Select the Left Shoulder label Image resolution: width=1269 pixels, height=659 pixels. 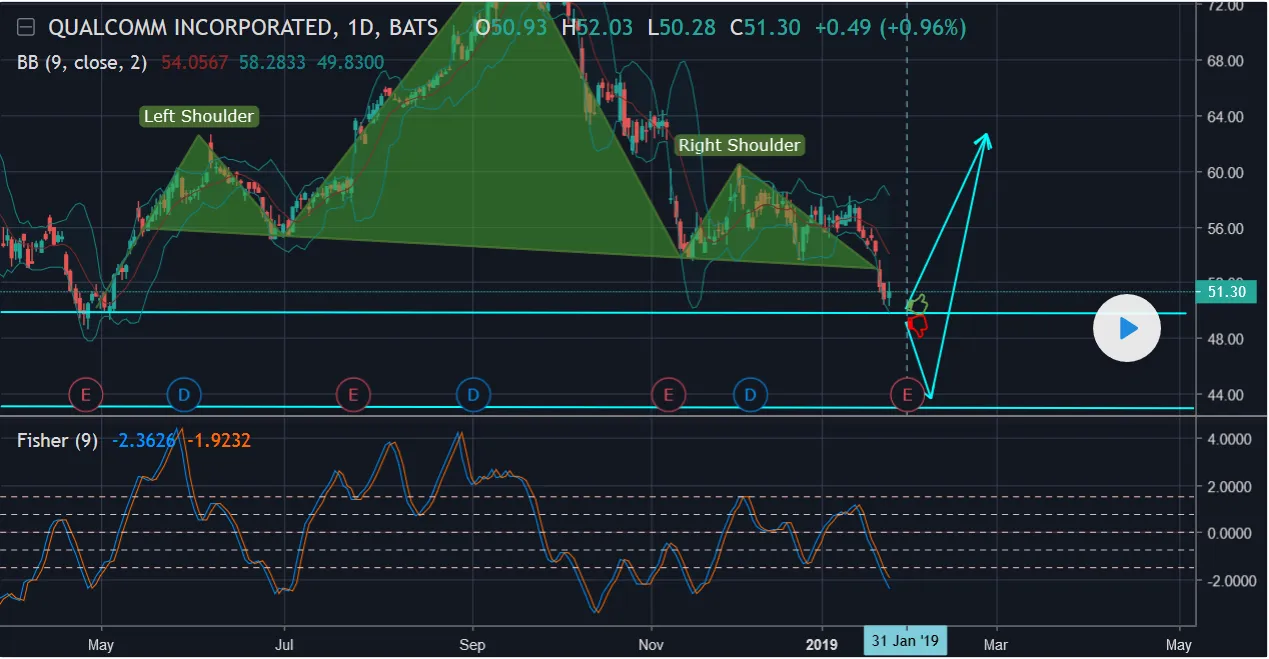click(199, 116)
